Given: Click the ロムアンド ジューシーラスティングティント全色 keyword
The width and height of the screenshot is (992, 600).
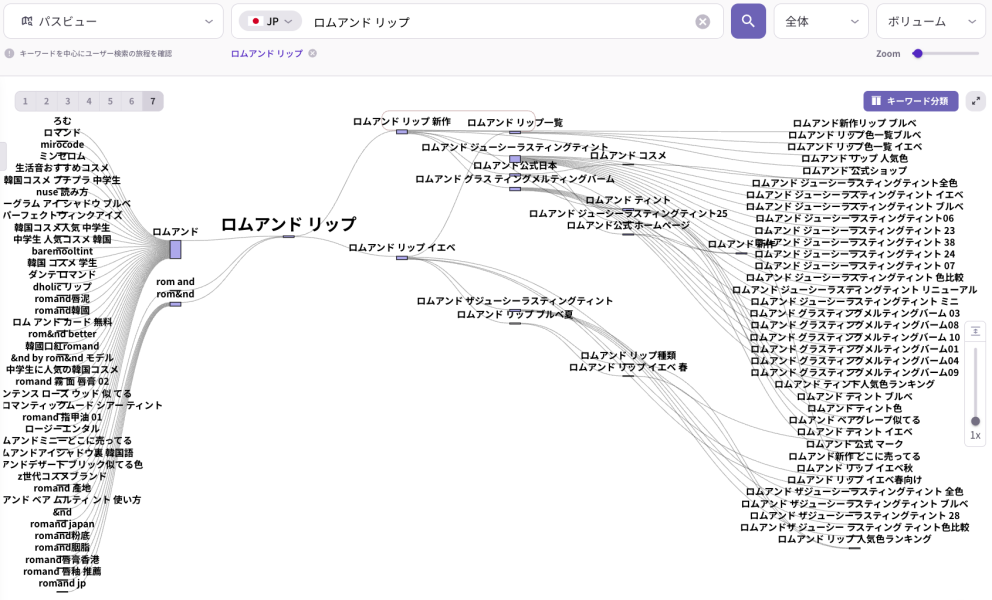Looking at the screenshot, I should pyautogui.click(x=854, y=183).
